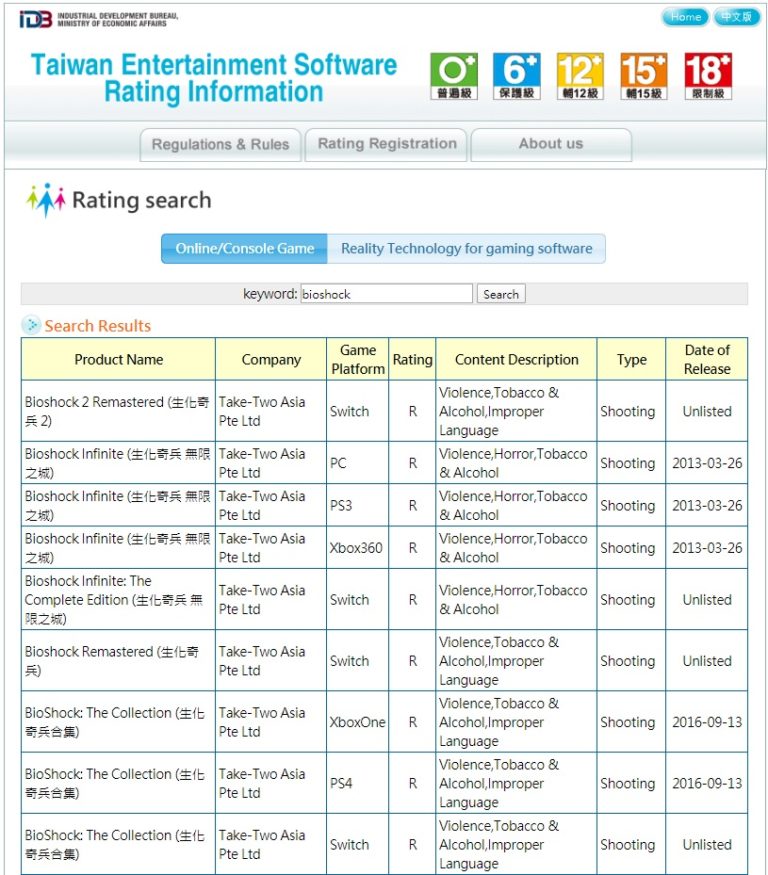Select the 0+ general rating icon
The width and height of the screenshot is (768, 875).
point(454,76)
